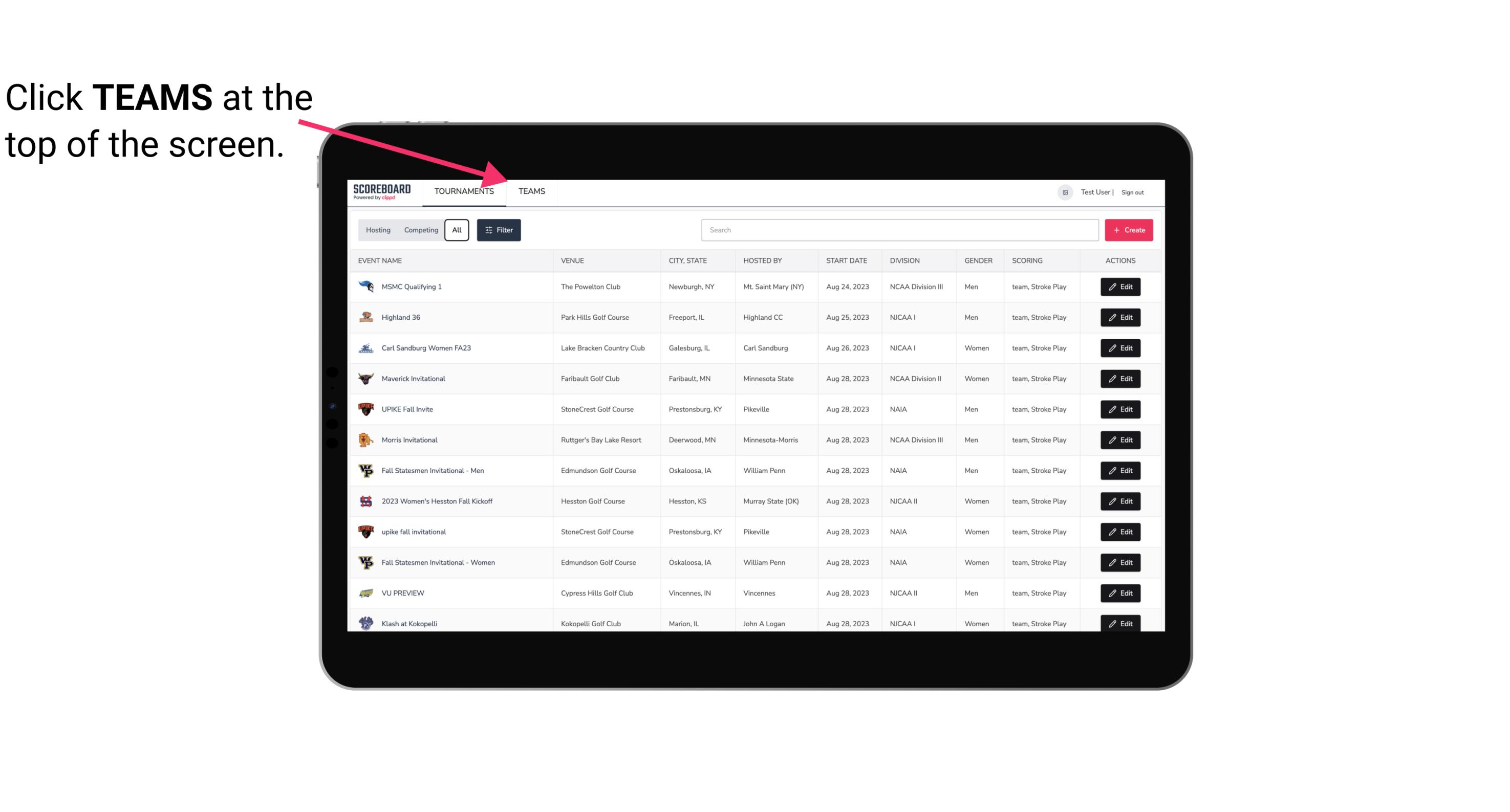Image resolution: width=1510 pixels, height=812 pixels.
Task: Toggle the Competing filter button
Action: pyautogui.click(x=420, y=230)
